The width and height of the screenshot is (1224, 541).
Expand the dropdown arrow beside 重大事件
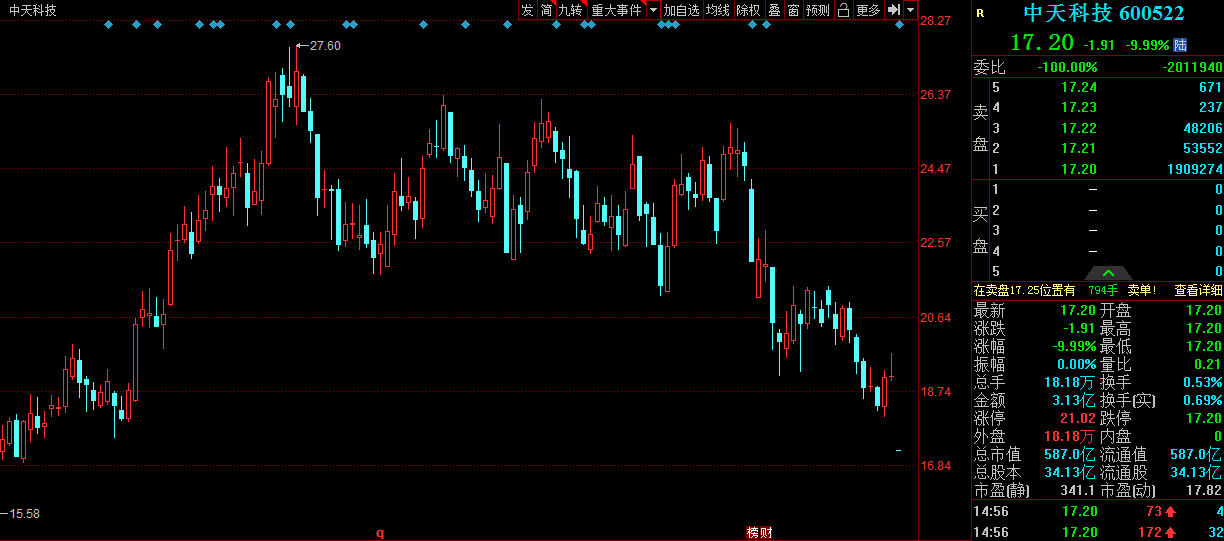point(653,10)
